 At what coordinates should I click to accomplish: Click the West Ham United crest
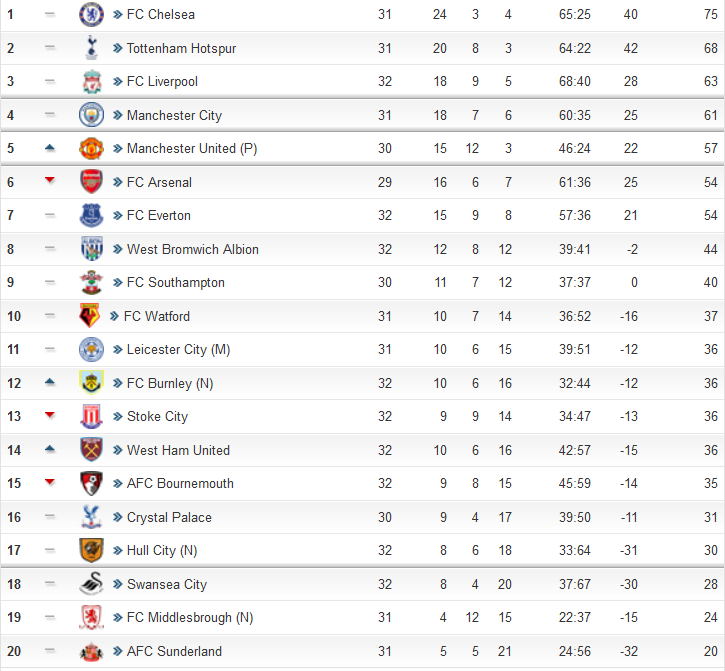pyautogui.click(x=91, y=449)
